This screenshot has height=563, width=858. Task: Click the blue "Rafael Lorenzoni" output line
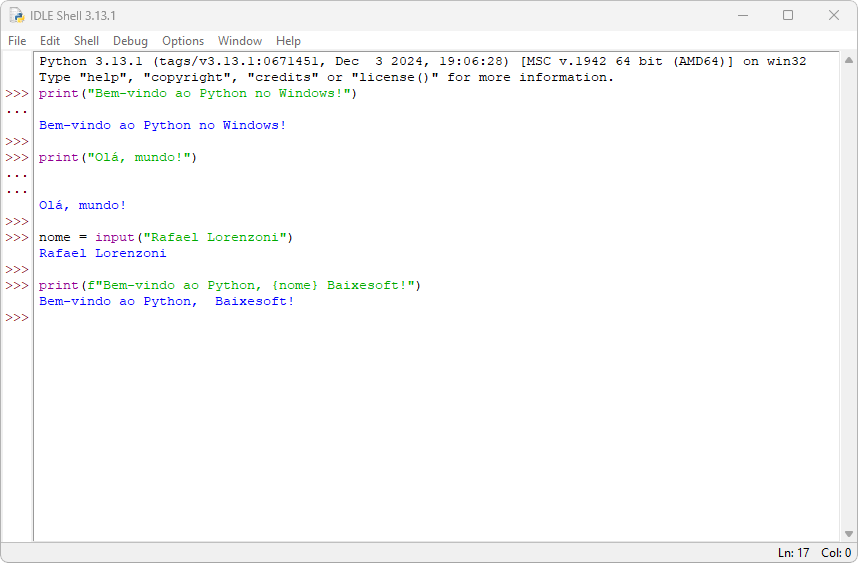[102, 254]
